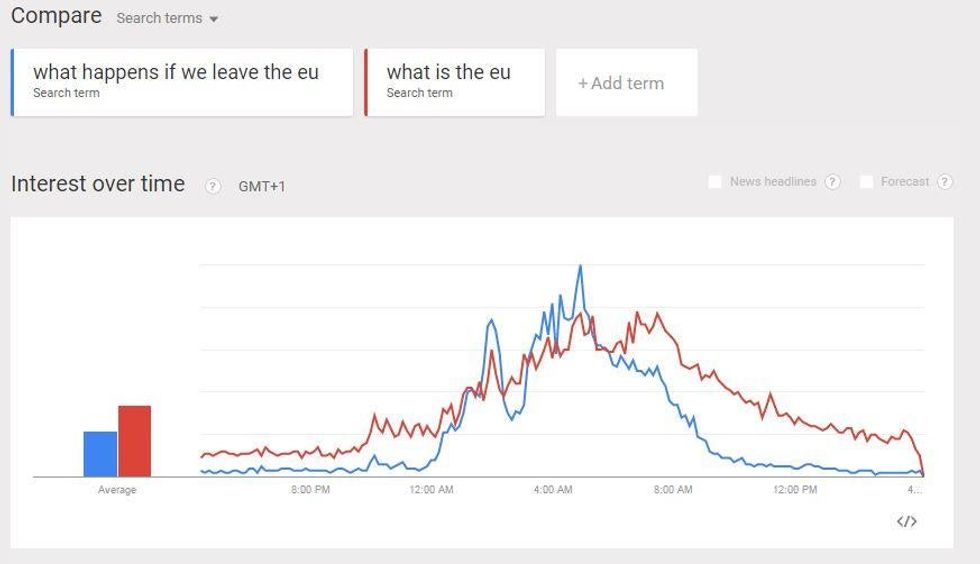The height and width of the screenshot is (564, 980).
Task: Click the embed code icon below the chart
Action: [x=907, y=521]
